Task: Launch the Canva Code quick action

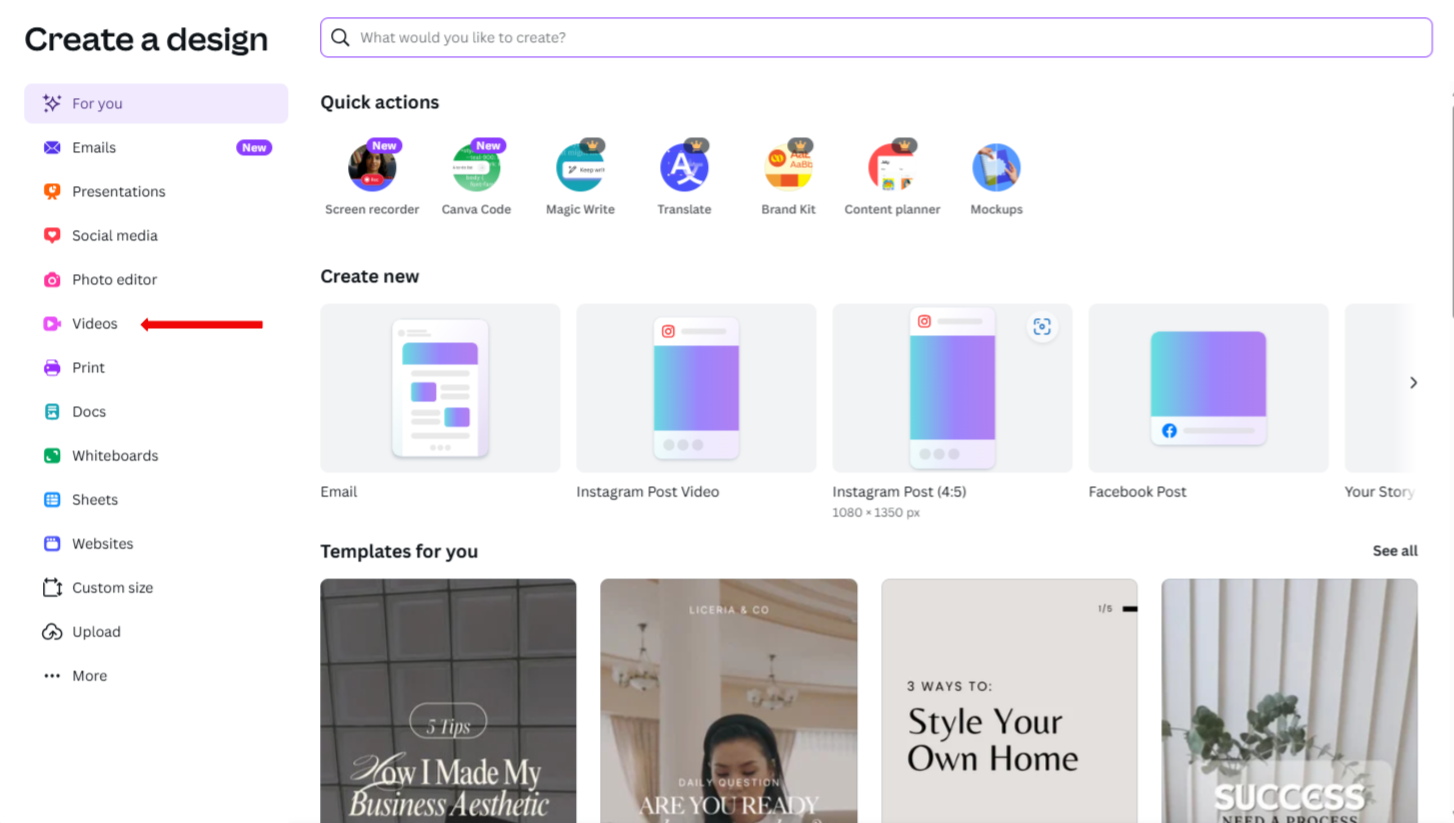Action: pyautogui.click(x=476, y=168)
